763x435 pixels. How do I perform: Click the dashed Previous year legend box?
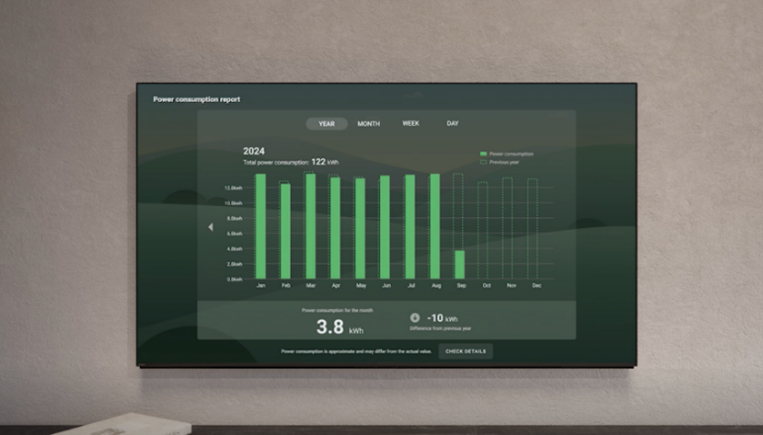pyautogui.click(x=483, y=161)
